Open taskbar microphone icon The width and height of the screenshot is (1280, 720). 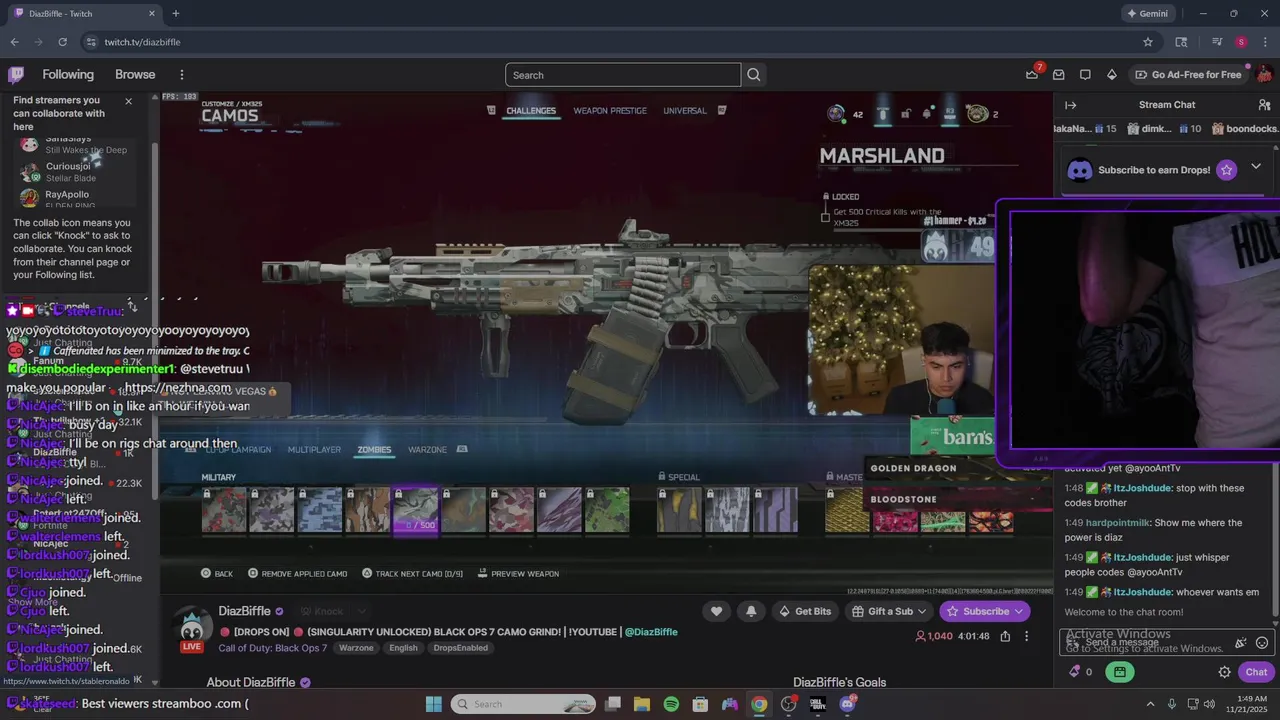[x=1171, y=704]
